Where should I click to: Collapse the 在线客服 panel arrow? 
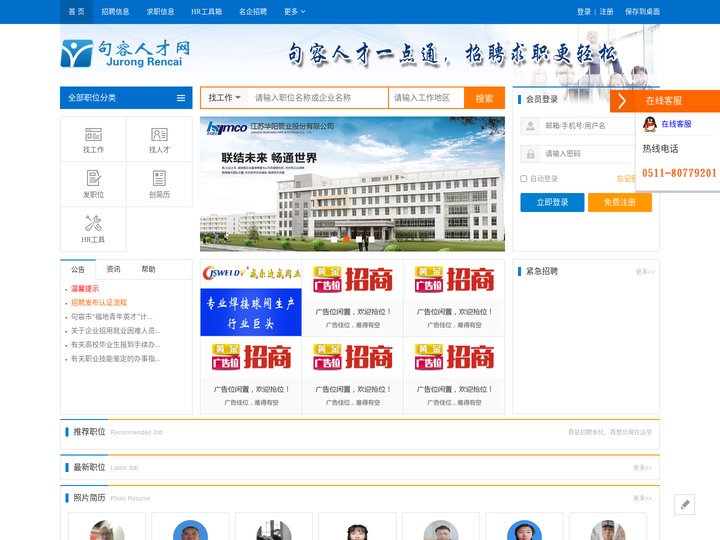coord(622,101)
